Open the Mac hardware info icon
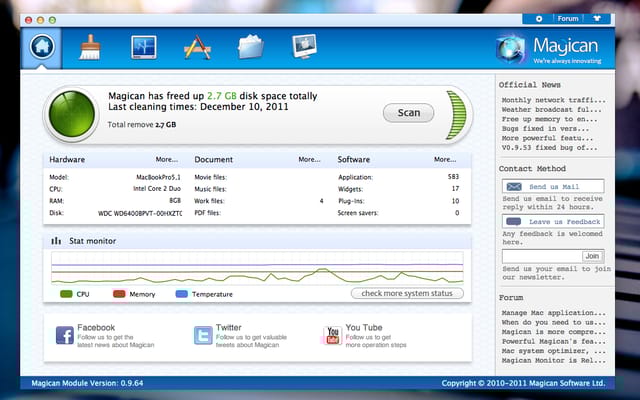 click(x=304, y=47)
